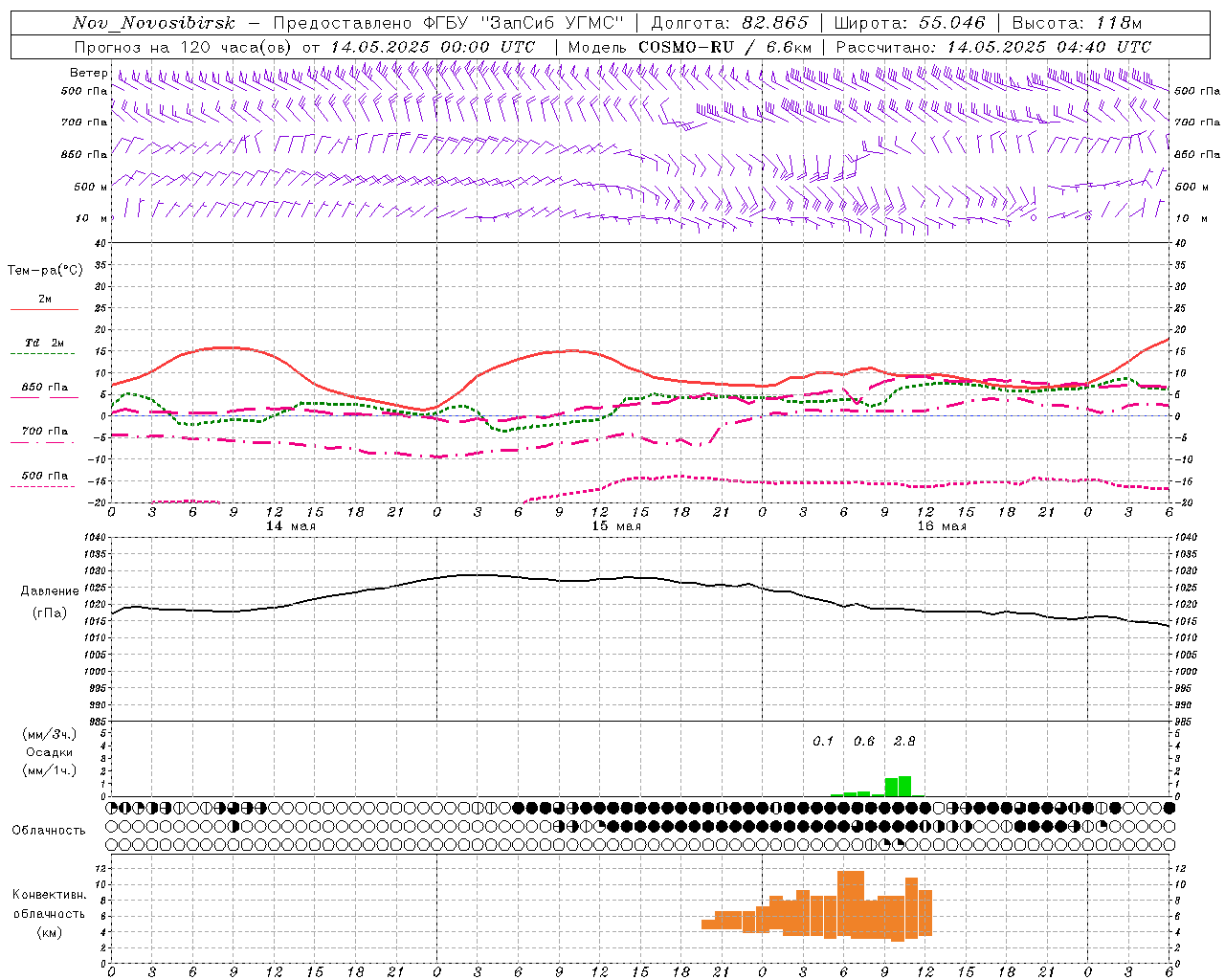The width and height of the screenshot is (1225, 980).
Task: Click the 'Прогноз на 120 часа(ов)' forecast text
Action: [x=184, y=47]
